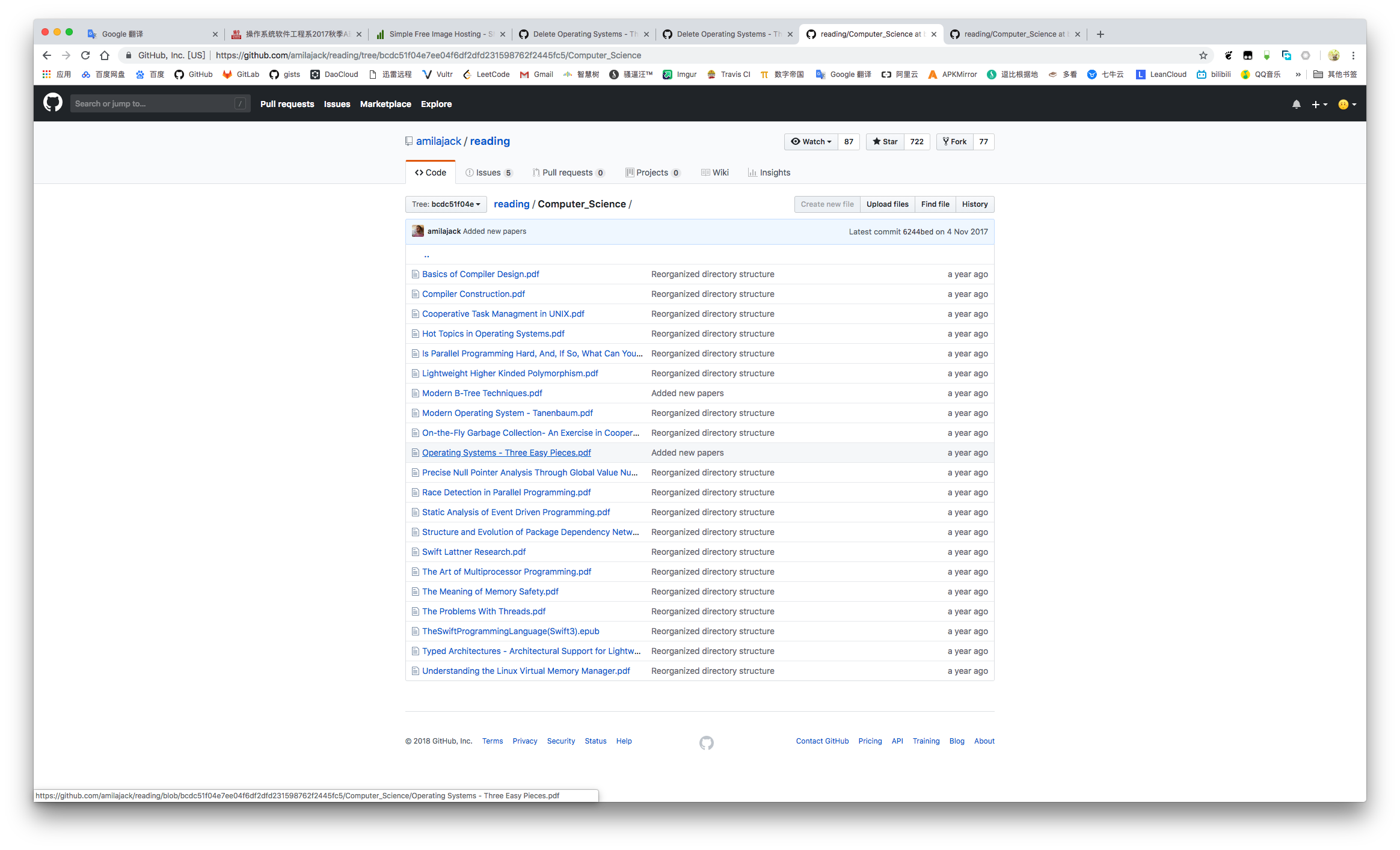Click the address bar URL
Screen dimensions: 1400x850
(428, 55)
